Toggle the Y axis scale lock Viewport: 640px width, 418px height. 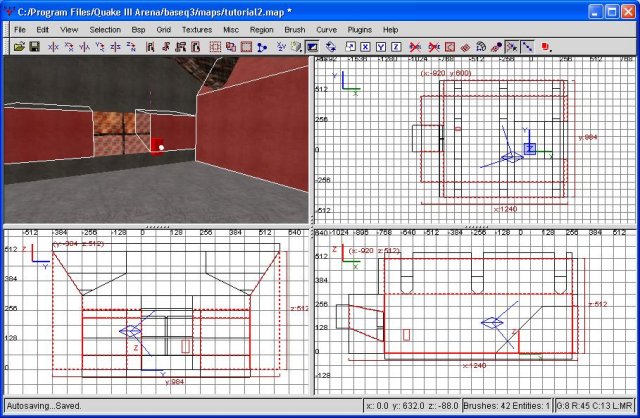(381, 47)
